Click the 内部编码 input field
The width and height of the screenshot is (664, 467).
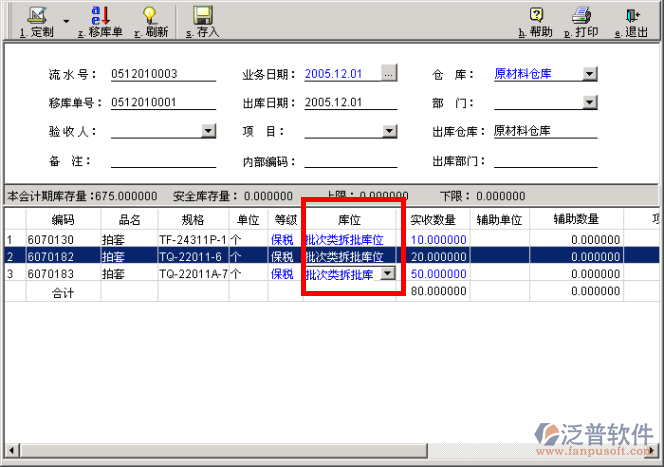[351, 160]
